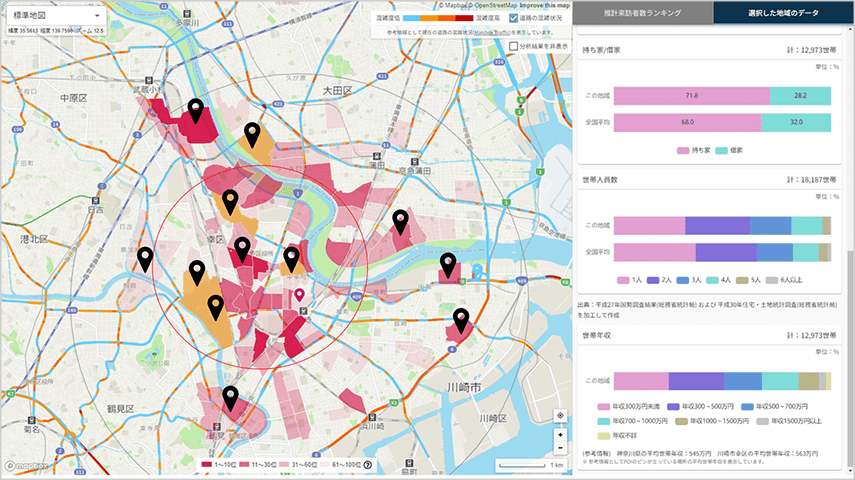Click the map zoom in plus button

point(560,435)
